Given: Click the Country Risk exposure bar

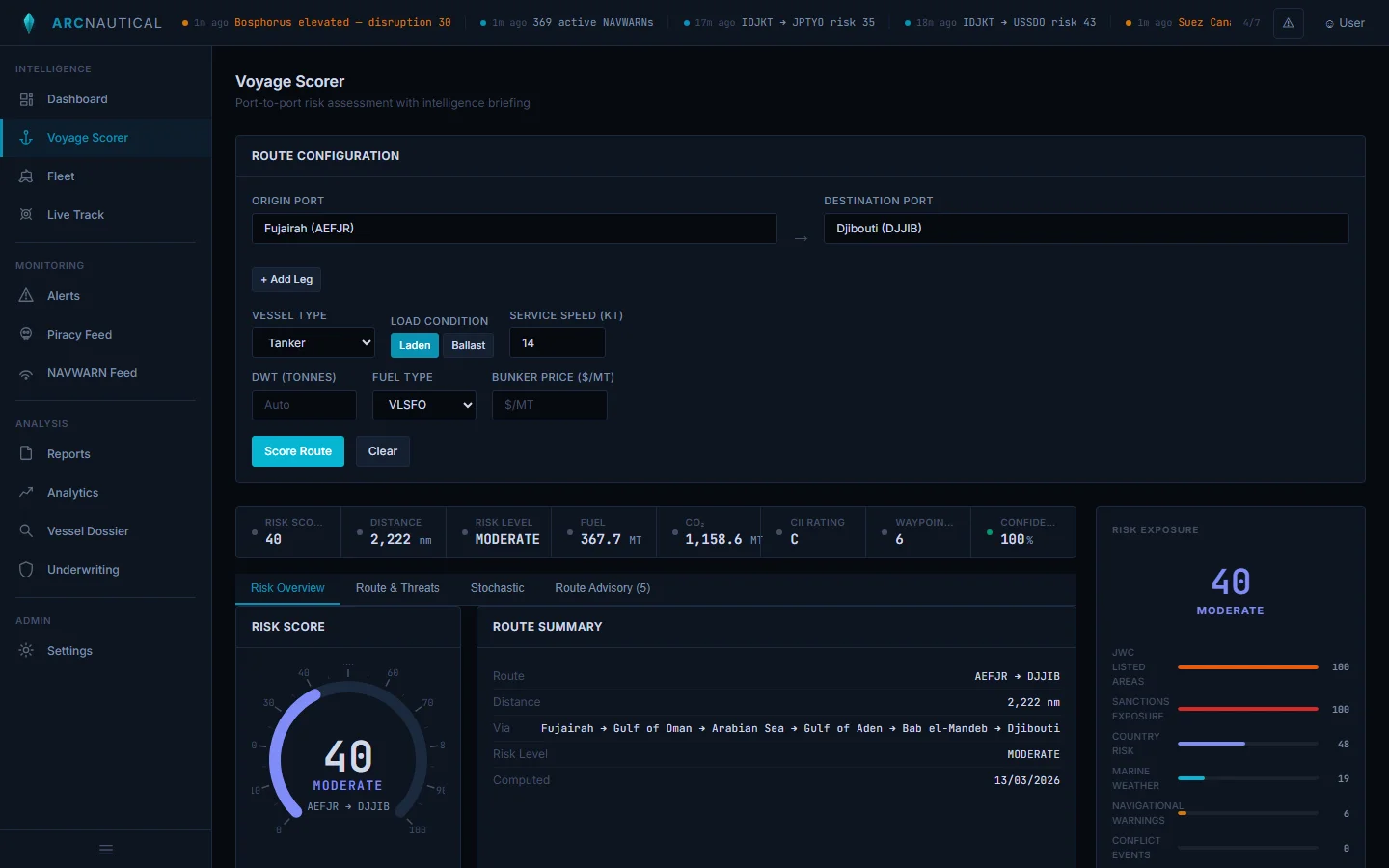Looking at the screenshot, I should pyautogui.click(x=1247, y=744).
